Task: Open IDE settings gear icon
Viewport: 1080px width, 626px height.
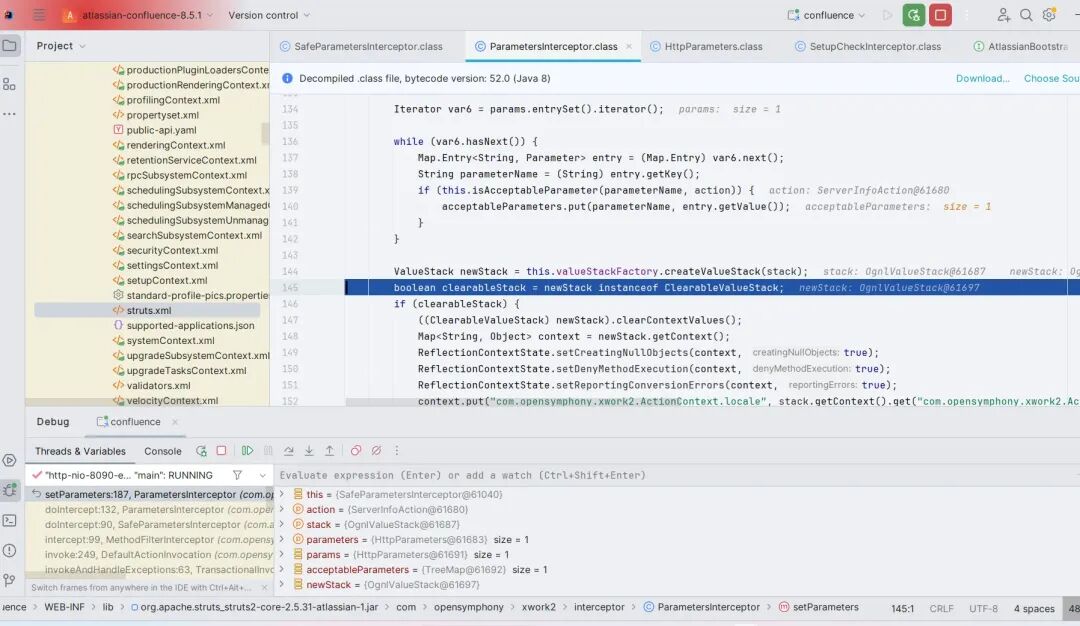Action: [x=1049, y=15]
